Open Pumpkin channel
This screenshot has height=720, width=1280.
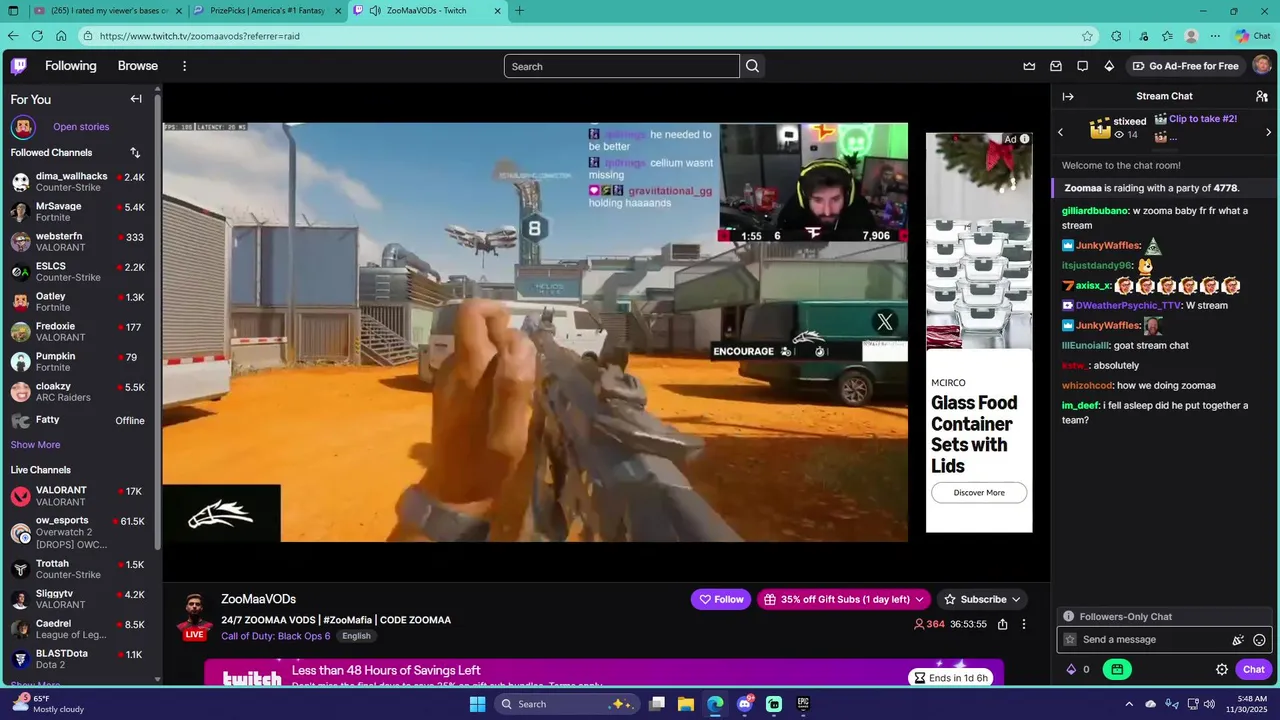(x=80, y=362)
